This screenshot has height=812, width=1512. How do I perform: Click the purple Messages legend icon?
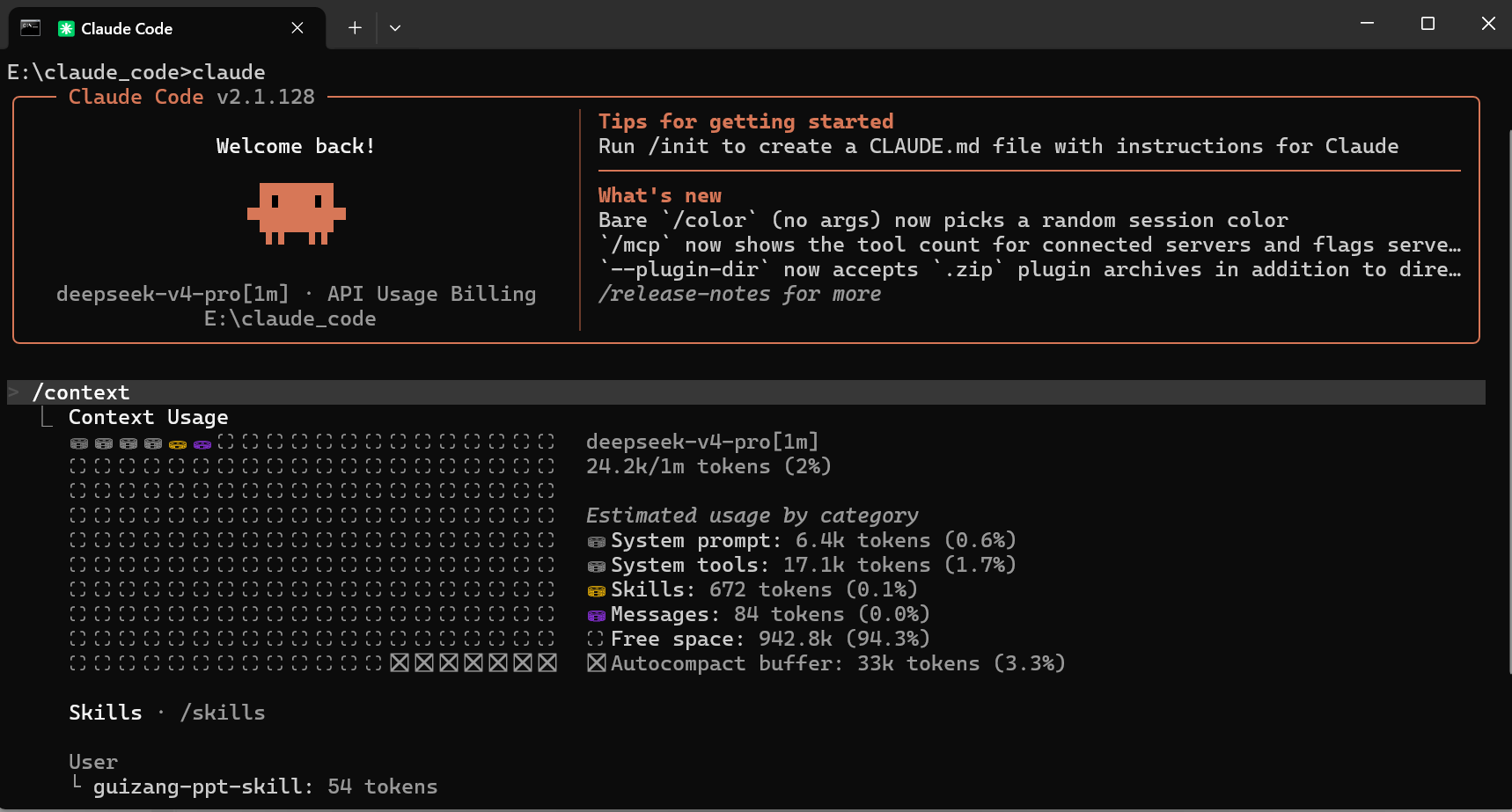pyautogui.click(x=596, y=615)
